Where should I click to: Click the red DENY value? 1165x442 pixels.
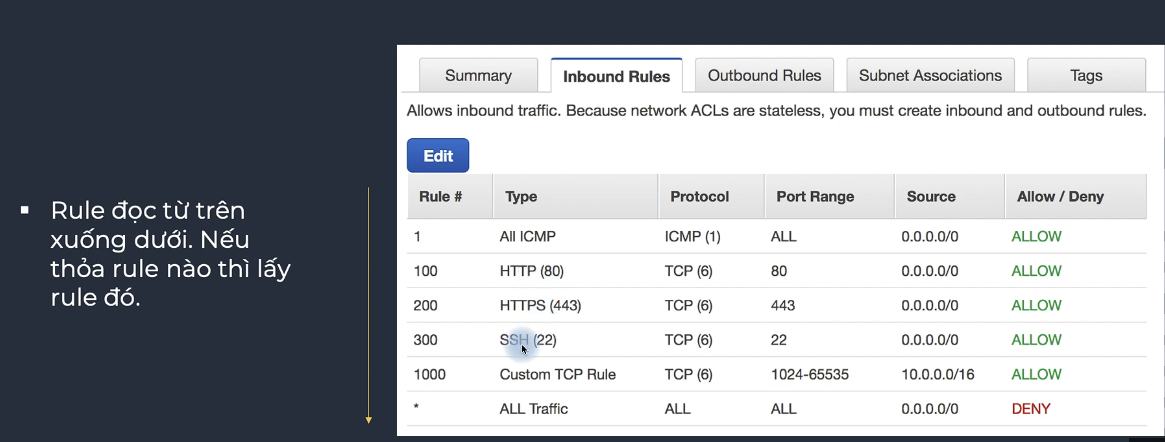click(x=1031, y=409)
